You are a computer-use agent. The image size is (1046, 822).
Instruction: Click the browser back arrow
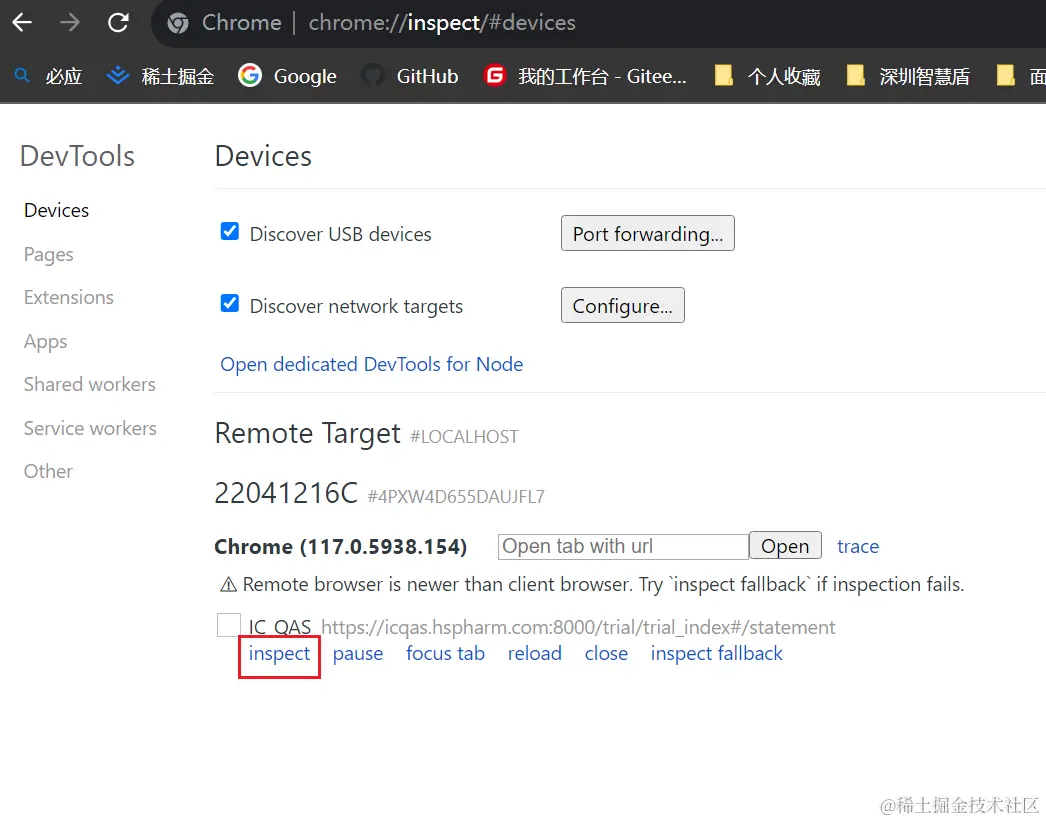tap(22, 22)
